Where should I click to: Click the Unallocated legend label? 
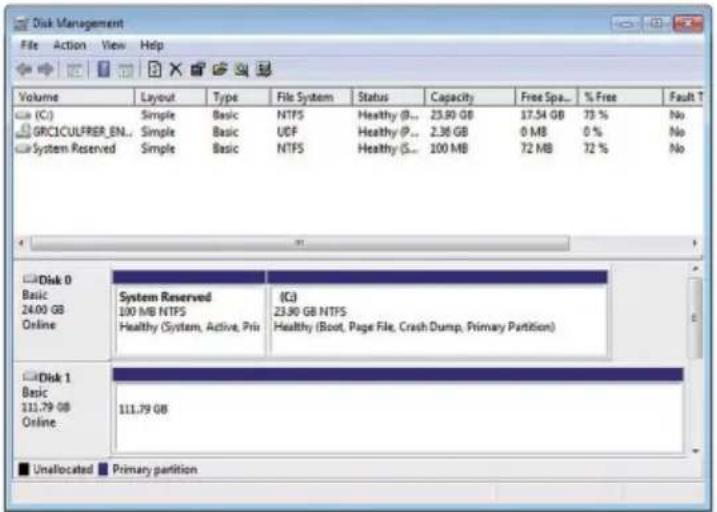click(63, 469)
